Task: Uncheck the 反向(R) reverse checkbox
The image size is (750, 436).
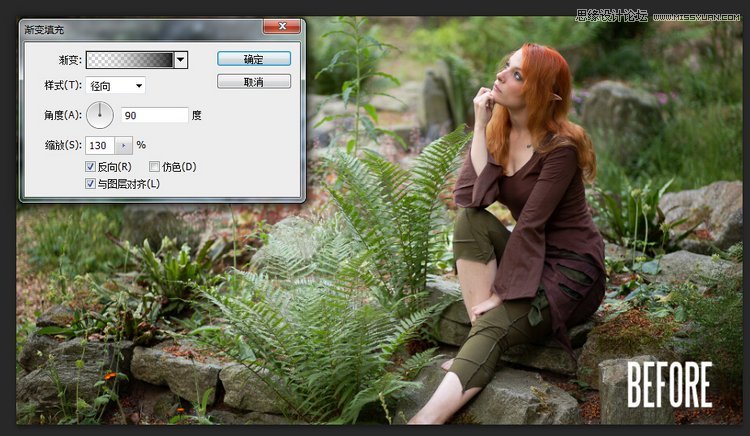Action: pyautogui.click(x=91, y=166)
